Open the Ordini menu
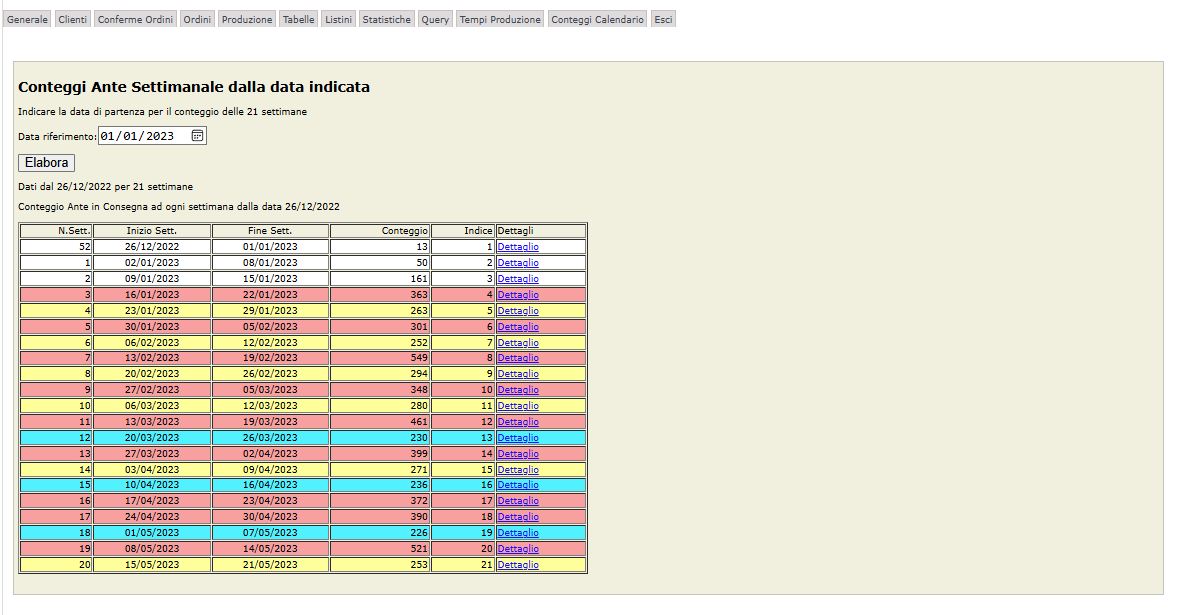The height and width of the screenshot is (615, 1178). click(x=197, y=20)
